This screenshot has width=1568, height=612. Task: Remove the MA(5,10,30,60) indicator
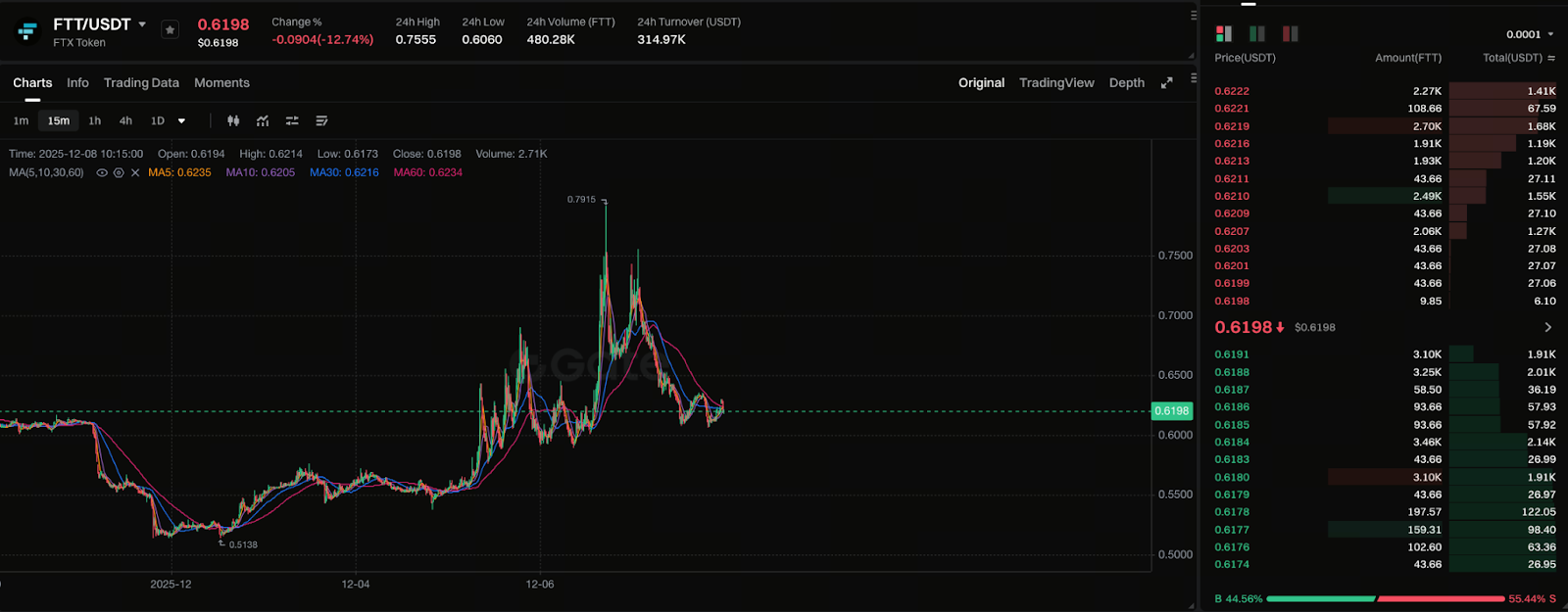pos(135,172)
